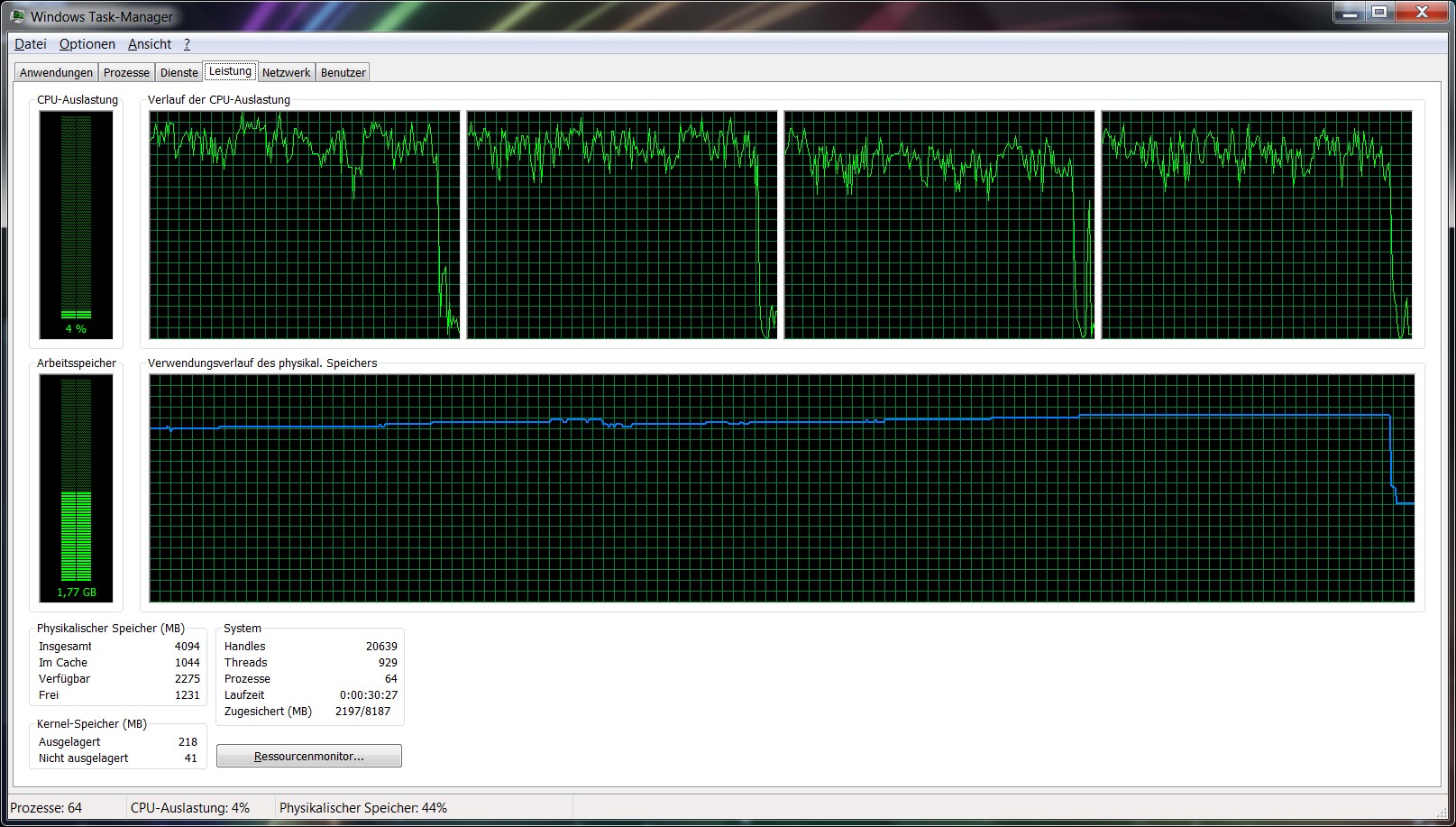Maximize the Task-Manager window

(x=1379, y=13)
